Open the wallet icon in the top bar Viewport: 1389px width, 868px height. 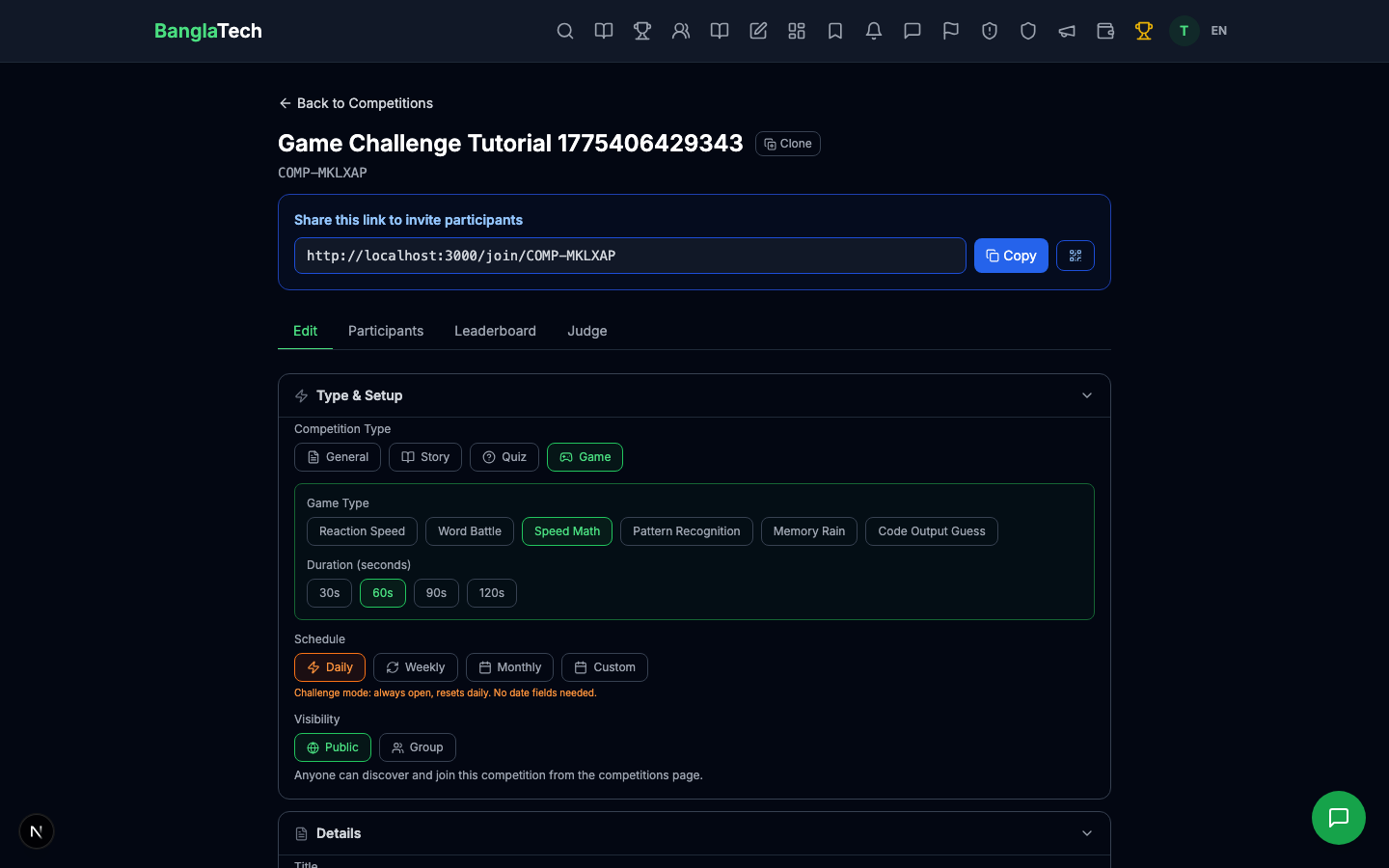[1105, 31]
